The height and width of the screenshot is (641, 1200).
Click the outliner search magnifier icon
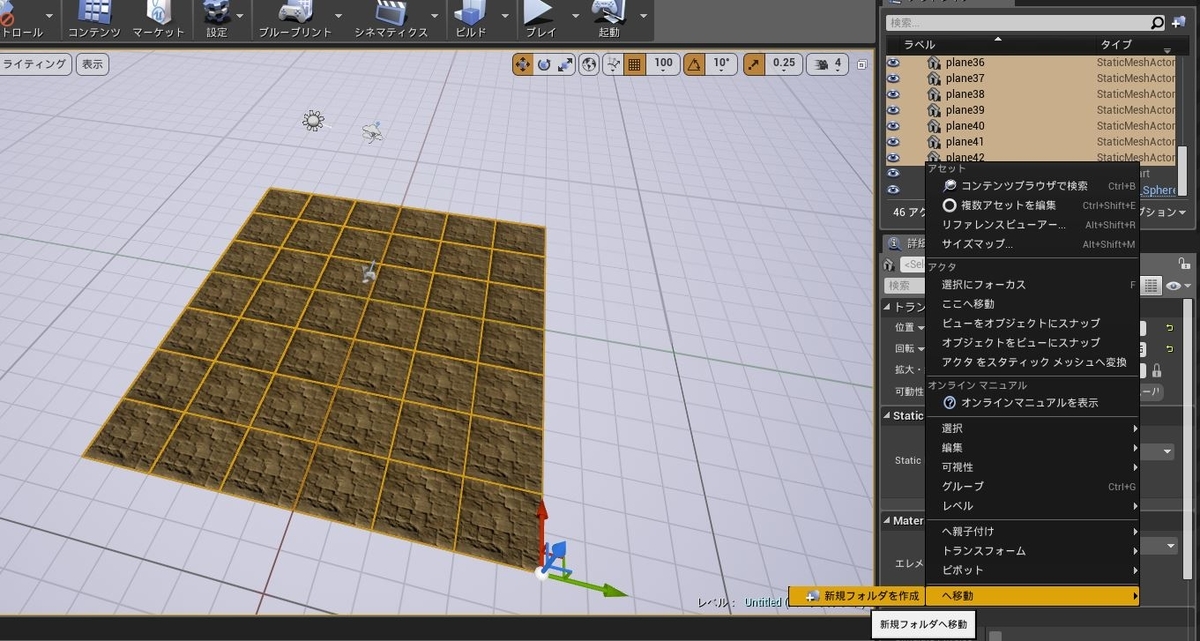pos(1158,22)
